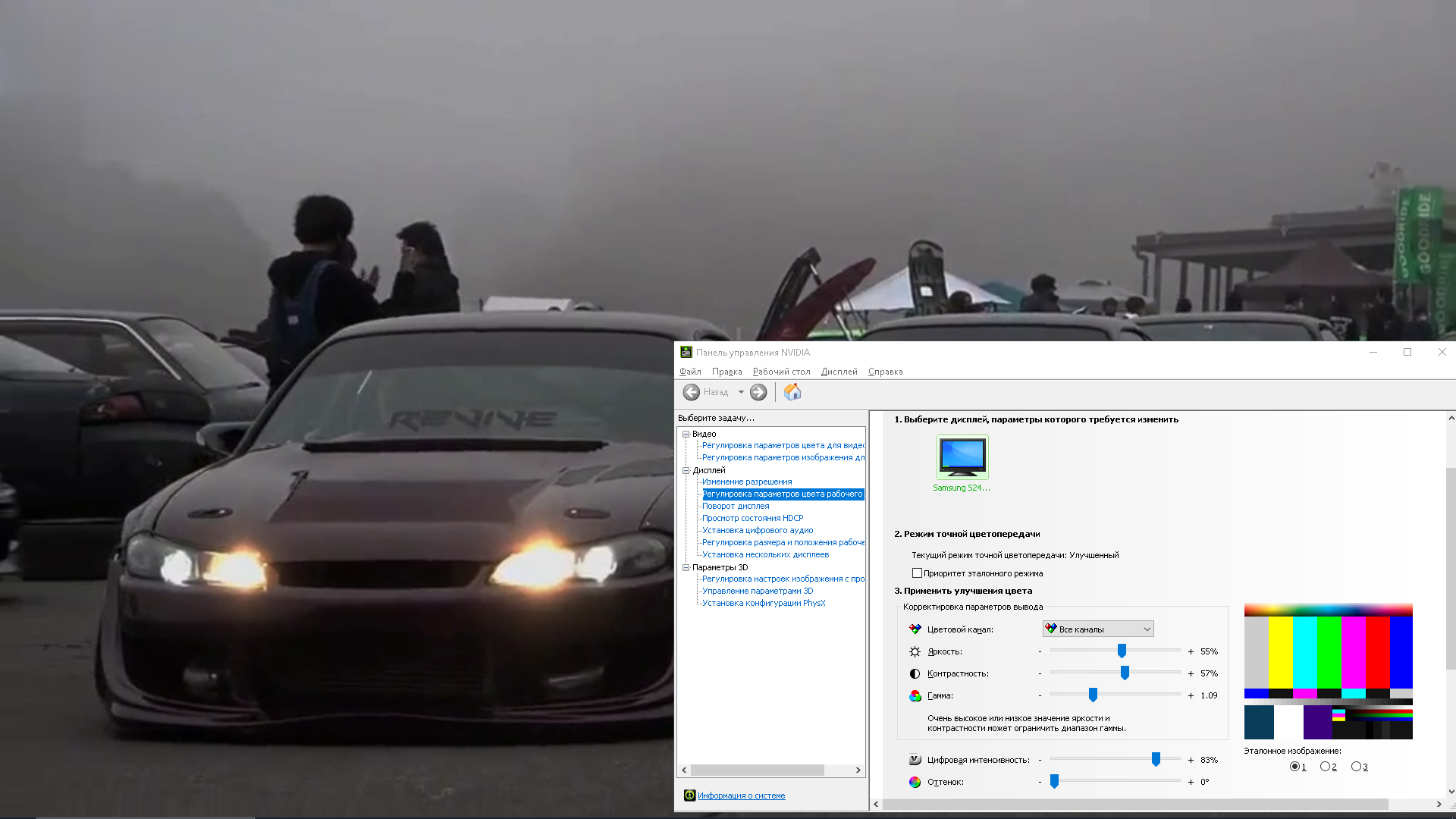This screenshot has height=819, width=1456.
Task: Click the Digital intensity icon
Action: 915,760
